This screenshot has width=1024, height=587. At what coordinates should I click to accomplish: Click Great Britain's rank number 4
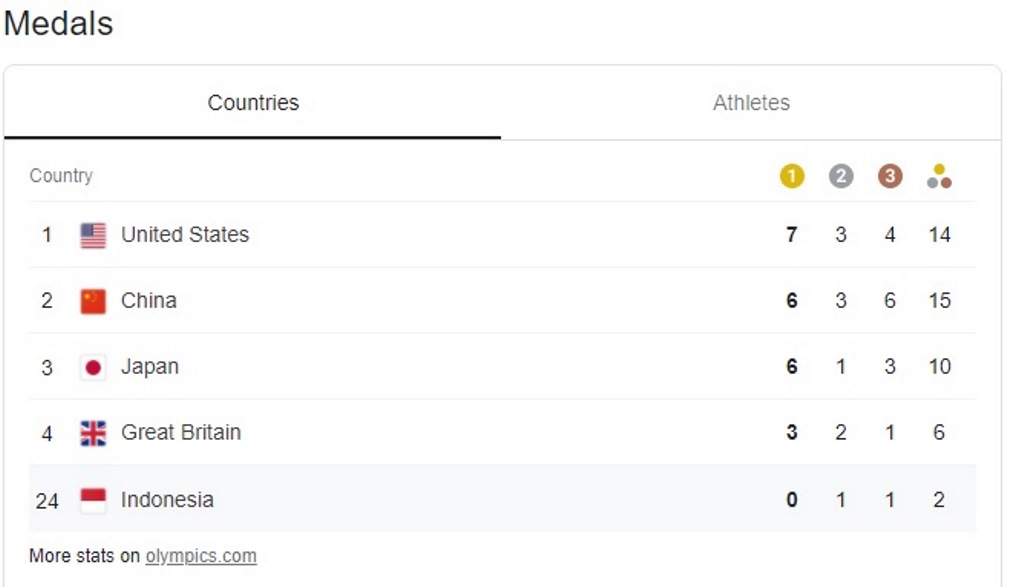[45, 432]
